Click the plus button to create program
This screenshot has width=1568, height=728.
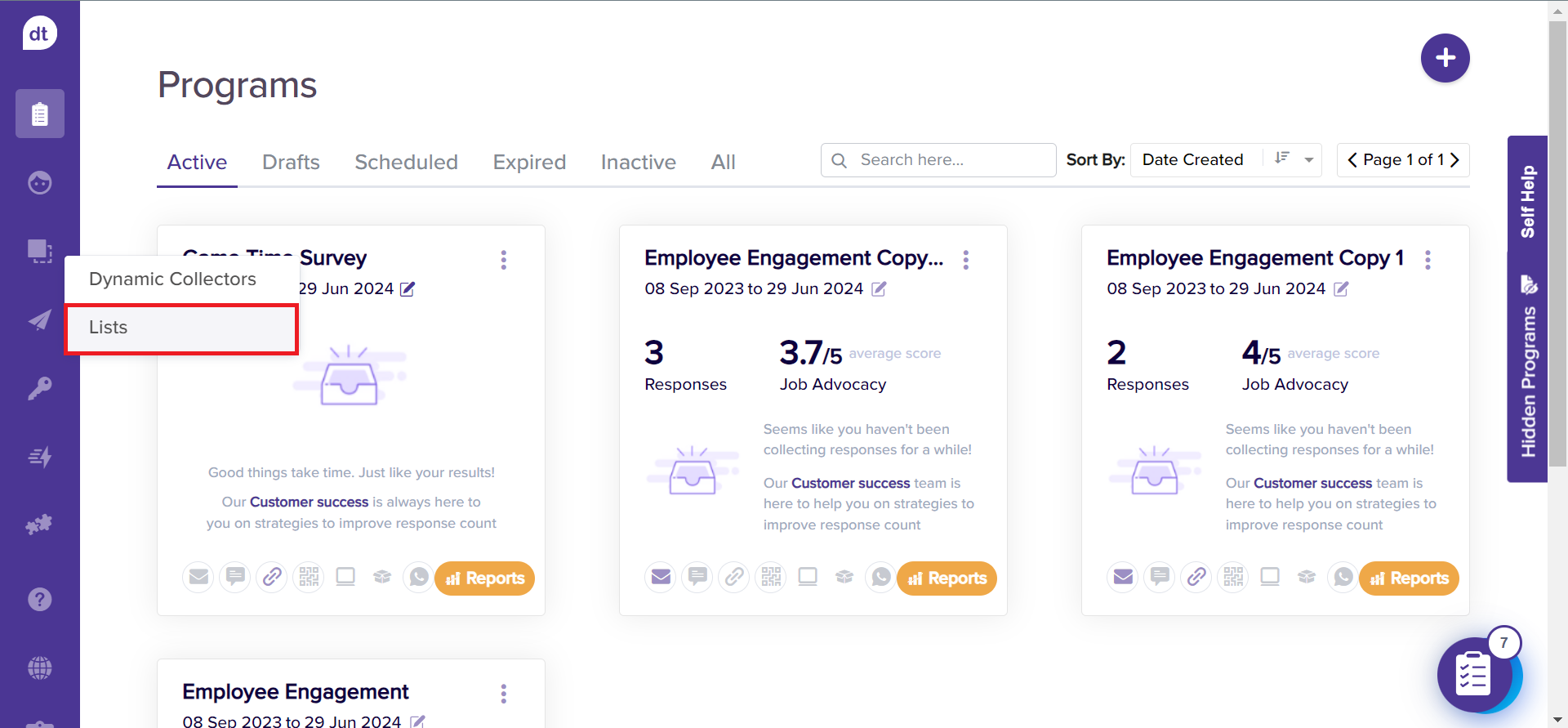[x=1445, y=58]
